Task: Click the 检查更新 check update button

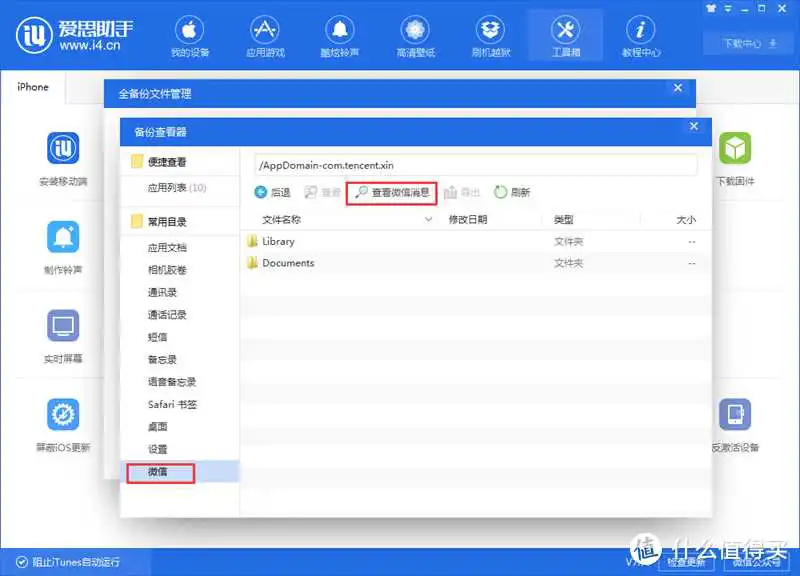Action: (x=687, y=562)
